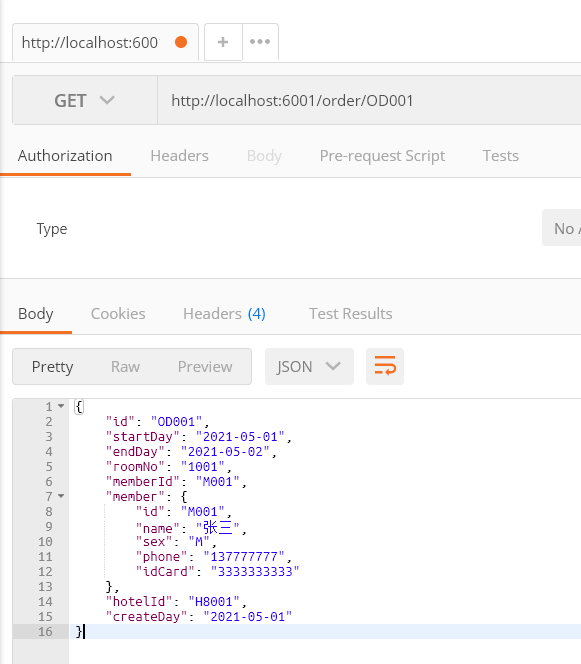Open the request Body tab

(x=264, y=156)
